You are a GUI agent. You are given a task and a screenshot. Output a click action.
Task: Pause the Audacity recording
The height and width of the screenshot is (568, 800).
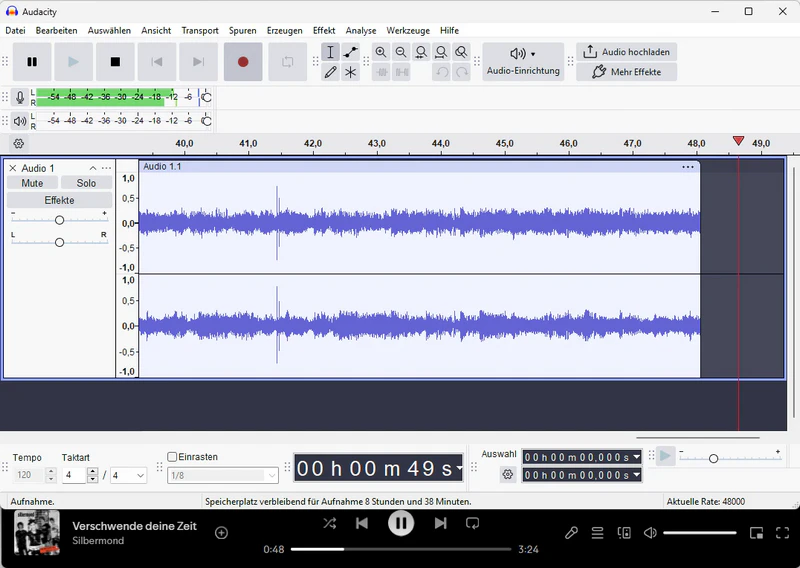(x=32, y=62)
